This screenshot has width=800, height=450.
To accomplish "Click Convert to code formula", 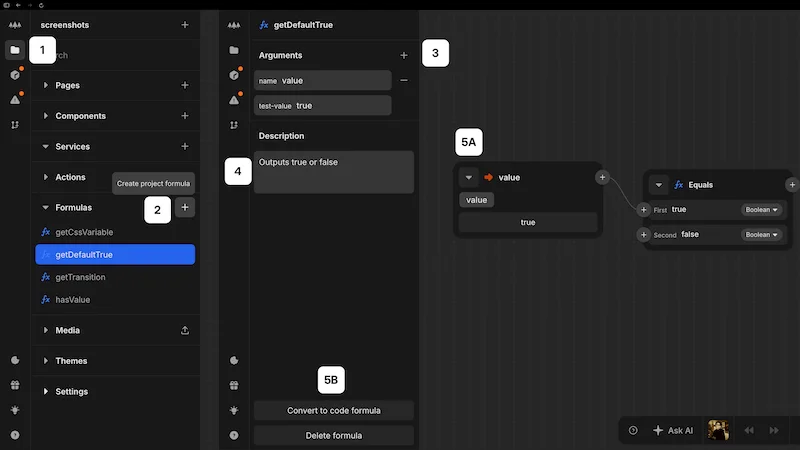I will click(334, 411).
